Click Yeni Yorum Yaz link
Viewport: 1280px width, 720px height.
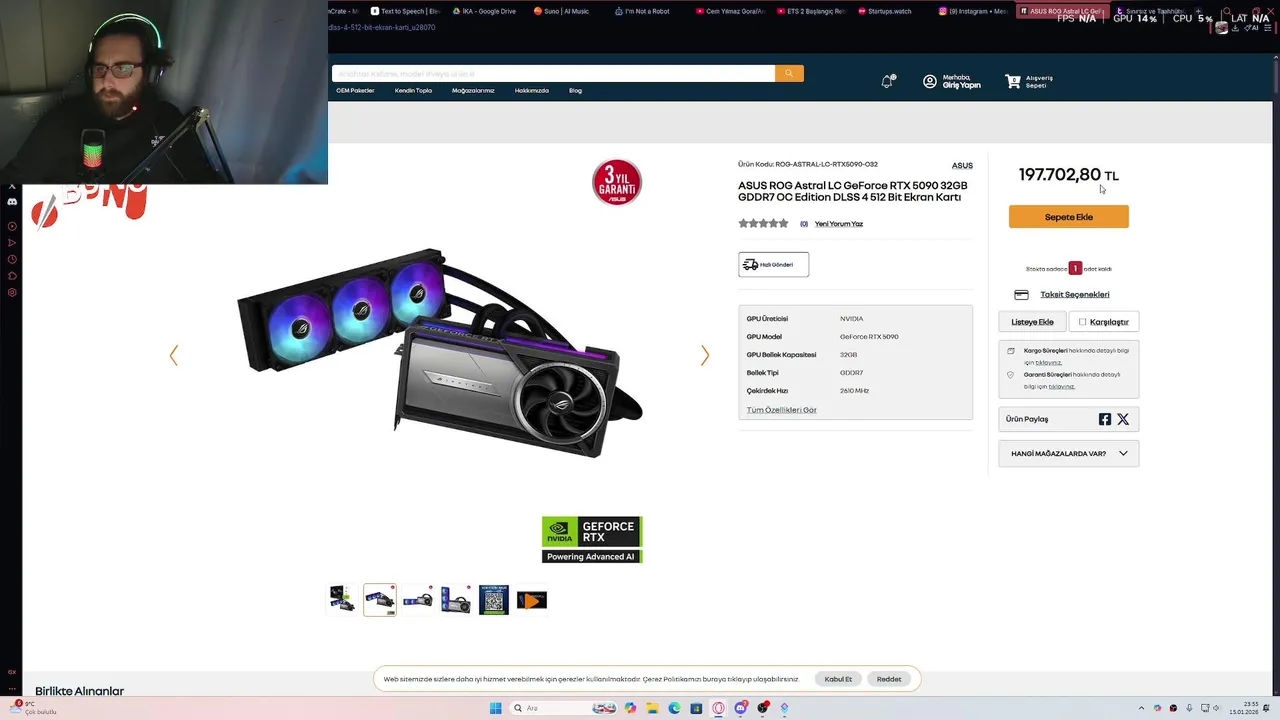[x=839, y=224]
